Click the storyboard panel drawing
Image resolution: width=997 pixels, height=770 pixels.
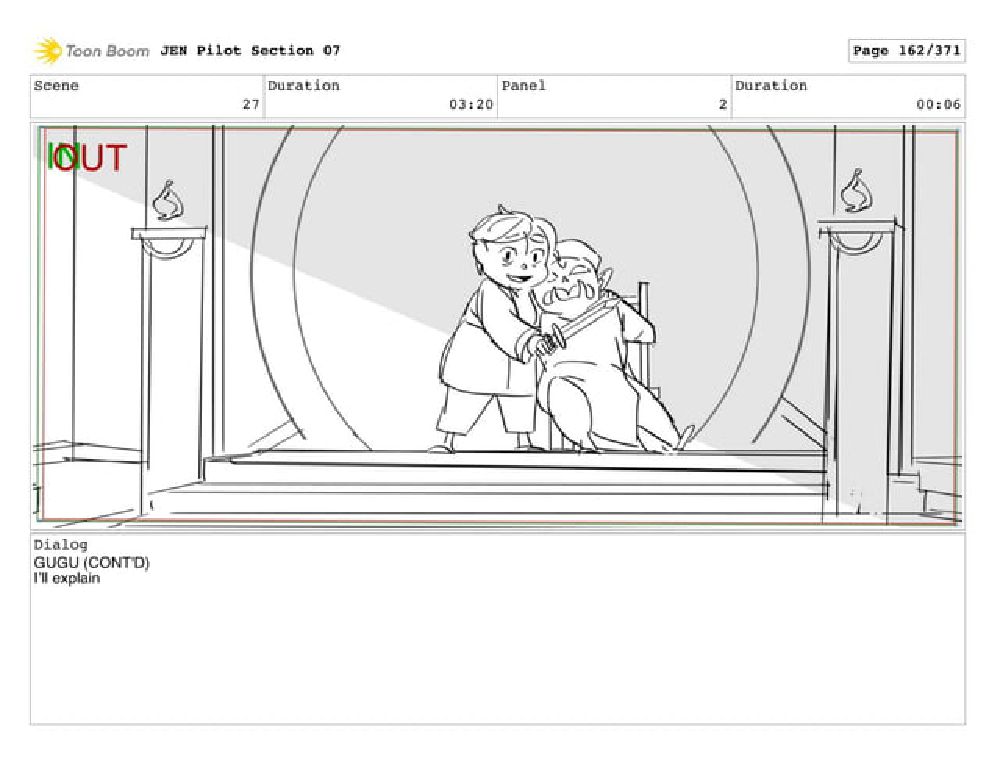pos(498,326)
